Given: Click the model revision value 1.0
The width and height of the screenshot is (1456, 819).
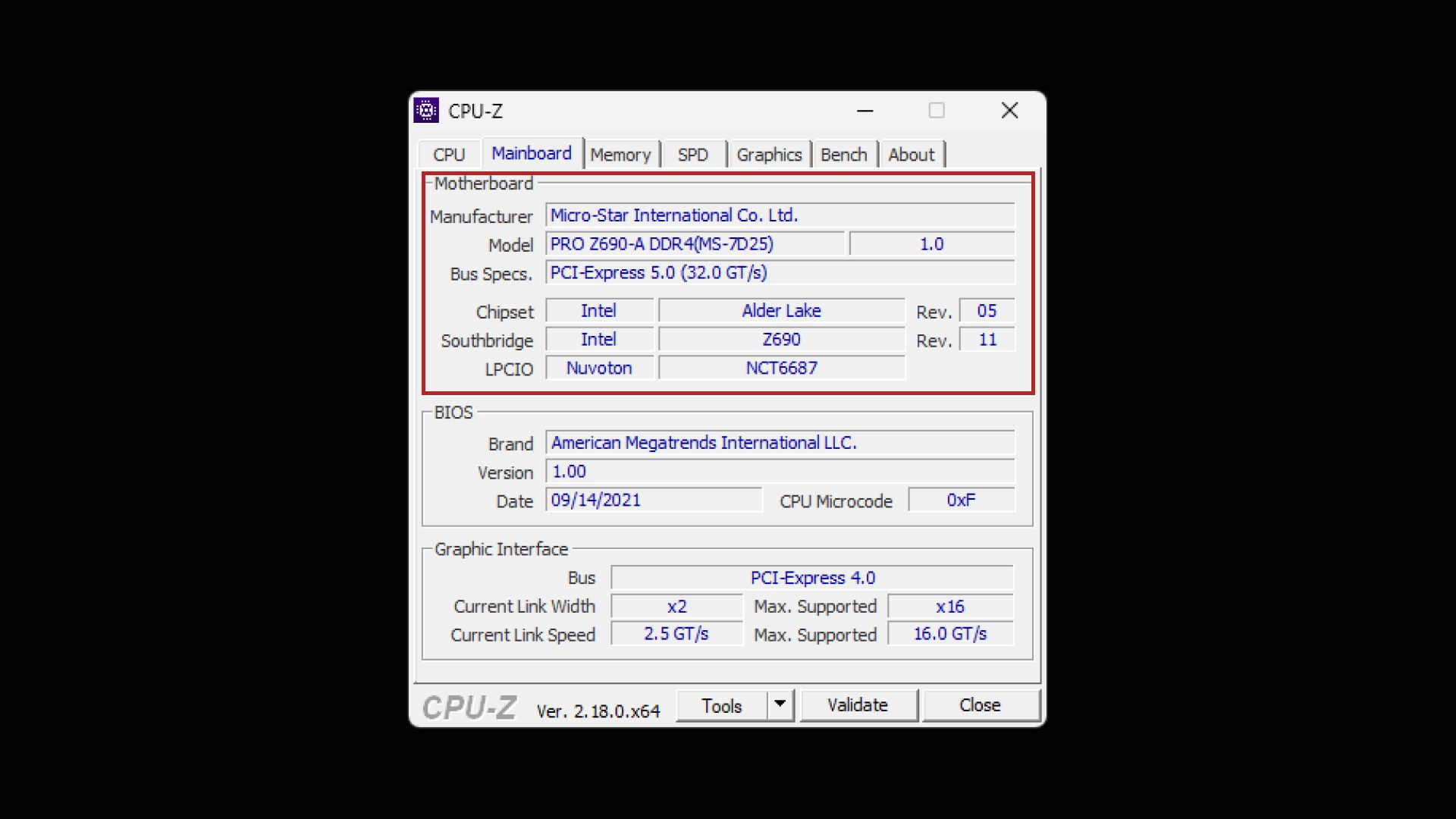Looking at the screenshot, I should (931, 244).
